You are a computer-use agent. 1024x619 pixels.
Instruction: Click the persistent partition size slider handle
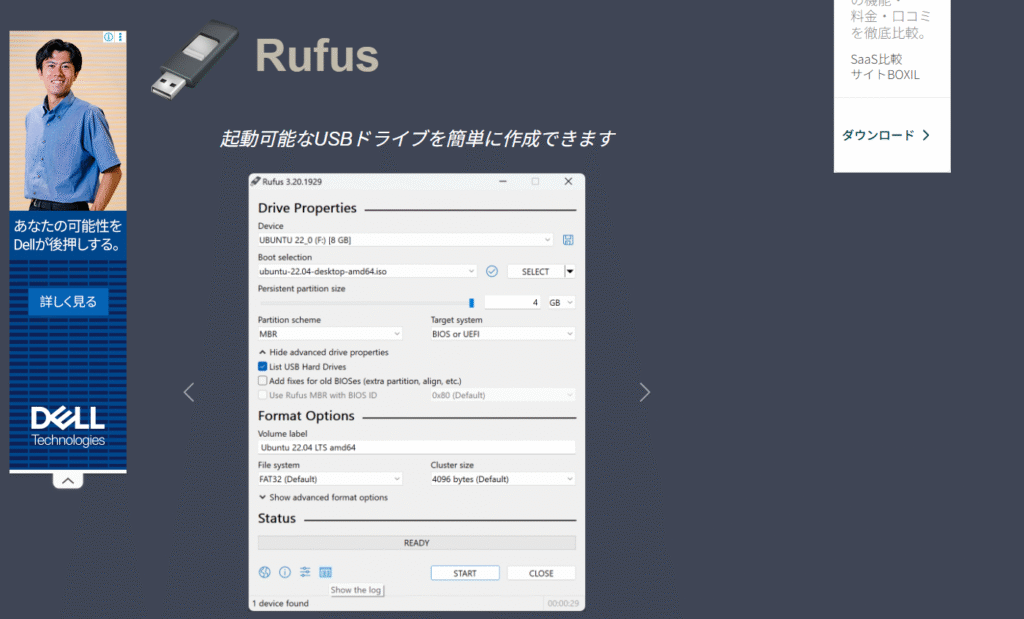pos(471,302)
